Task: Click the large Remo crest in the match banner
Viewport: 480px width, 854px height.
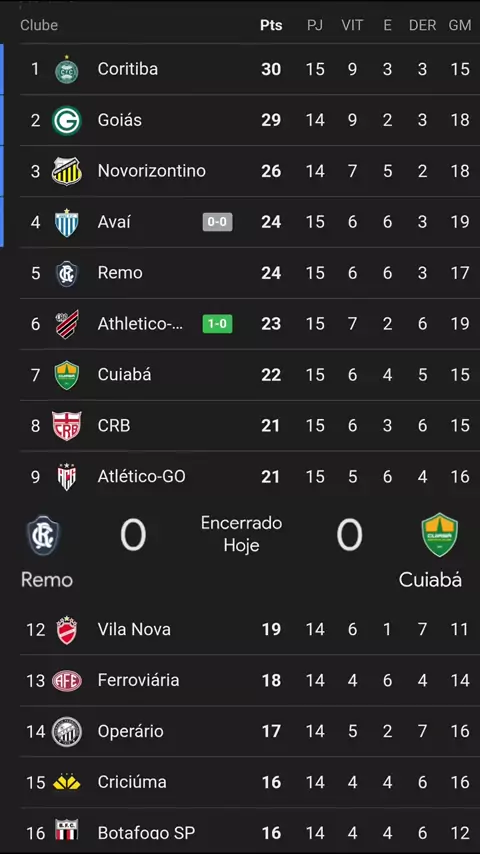Action: [44, 535]
